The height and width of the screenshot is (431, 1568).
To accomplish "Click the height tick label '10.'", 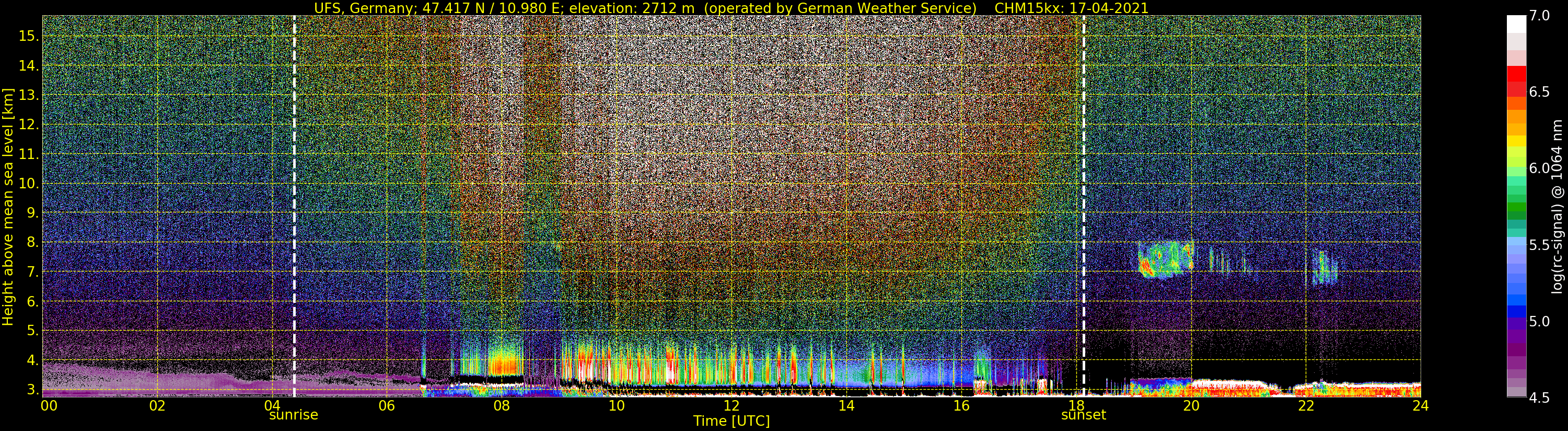I will pyautogui.click(x=29, y=184).
